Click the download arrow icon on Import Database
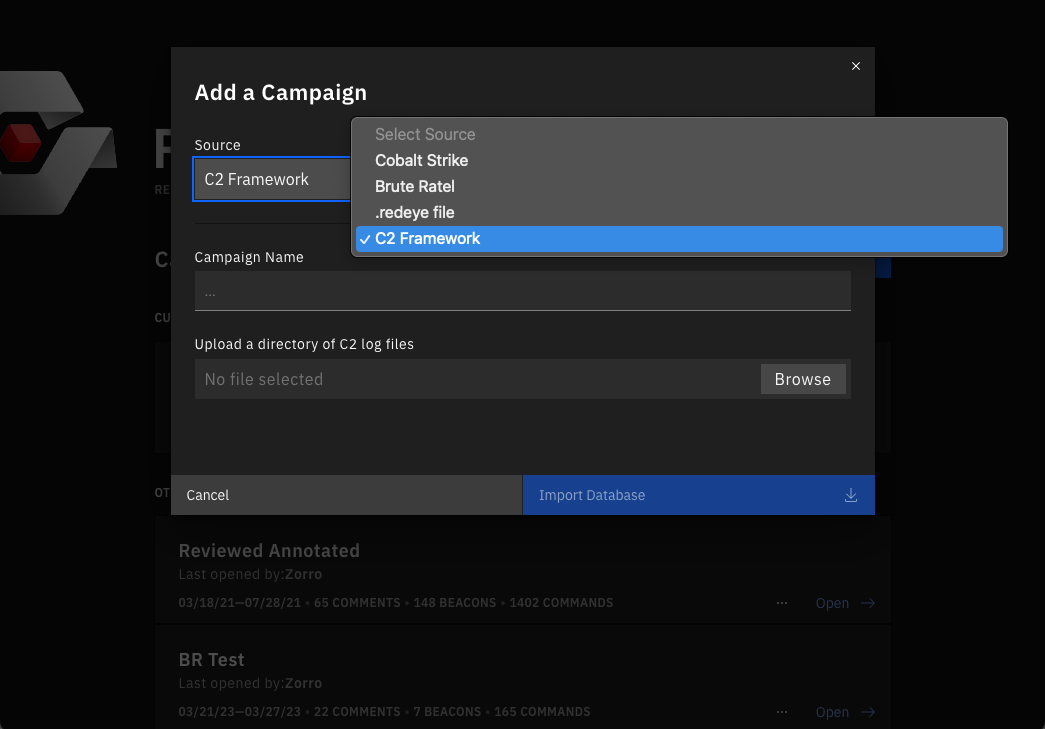 tap(851, 495)
